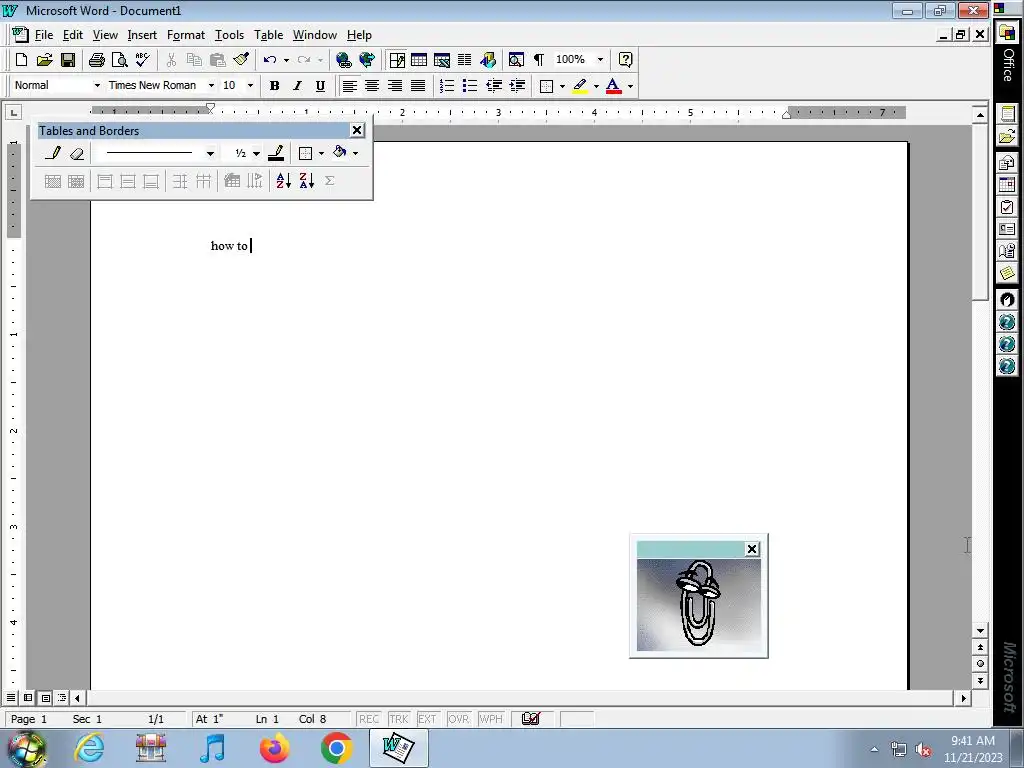Toggle Justify alignment

(x=418, y=86)
